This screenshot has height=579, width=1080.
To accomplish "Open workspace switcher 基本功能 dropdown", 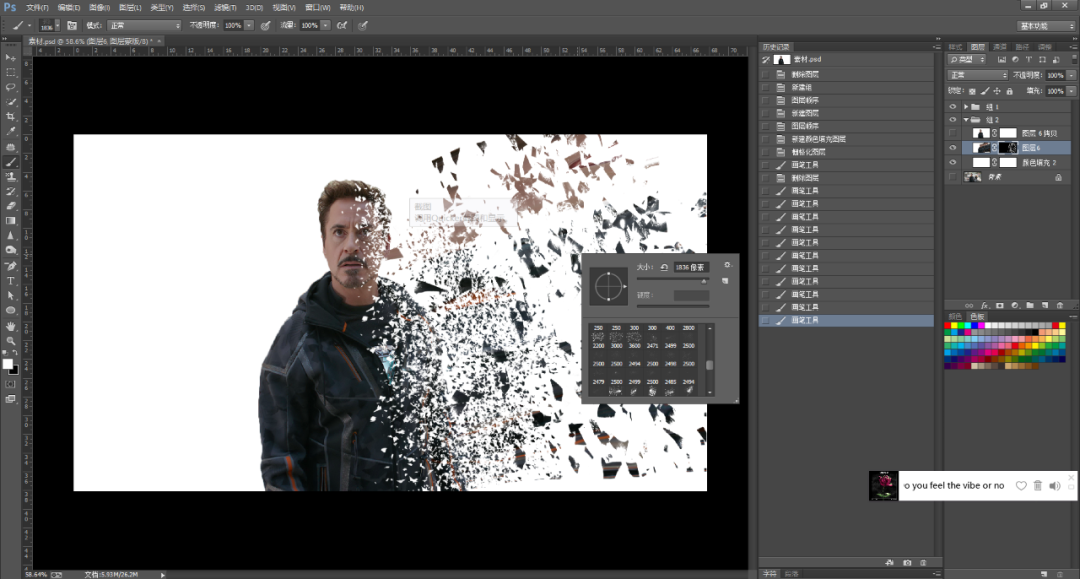I will point(1046,25).
